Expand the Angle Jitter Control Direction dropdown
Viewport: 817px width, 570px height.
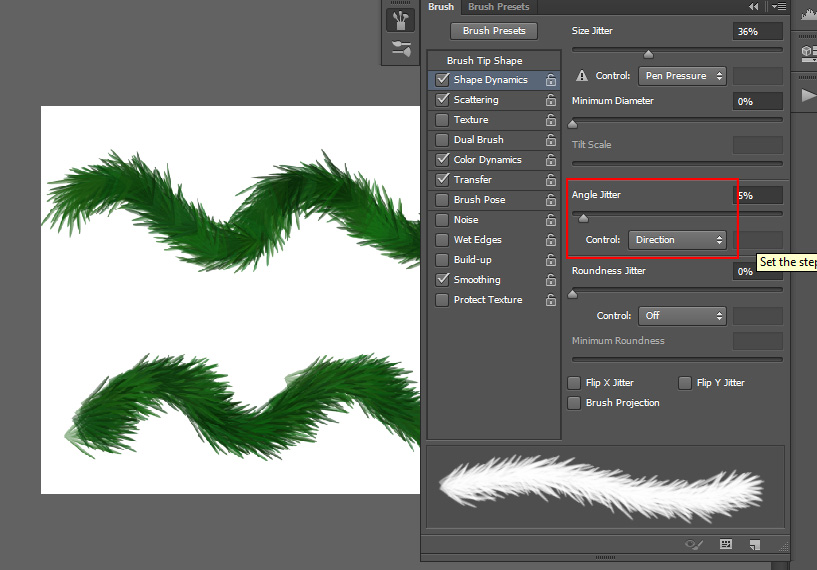point(677,240)
